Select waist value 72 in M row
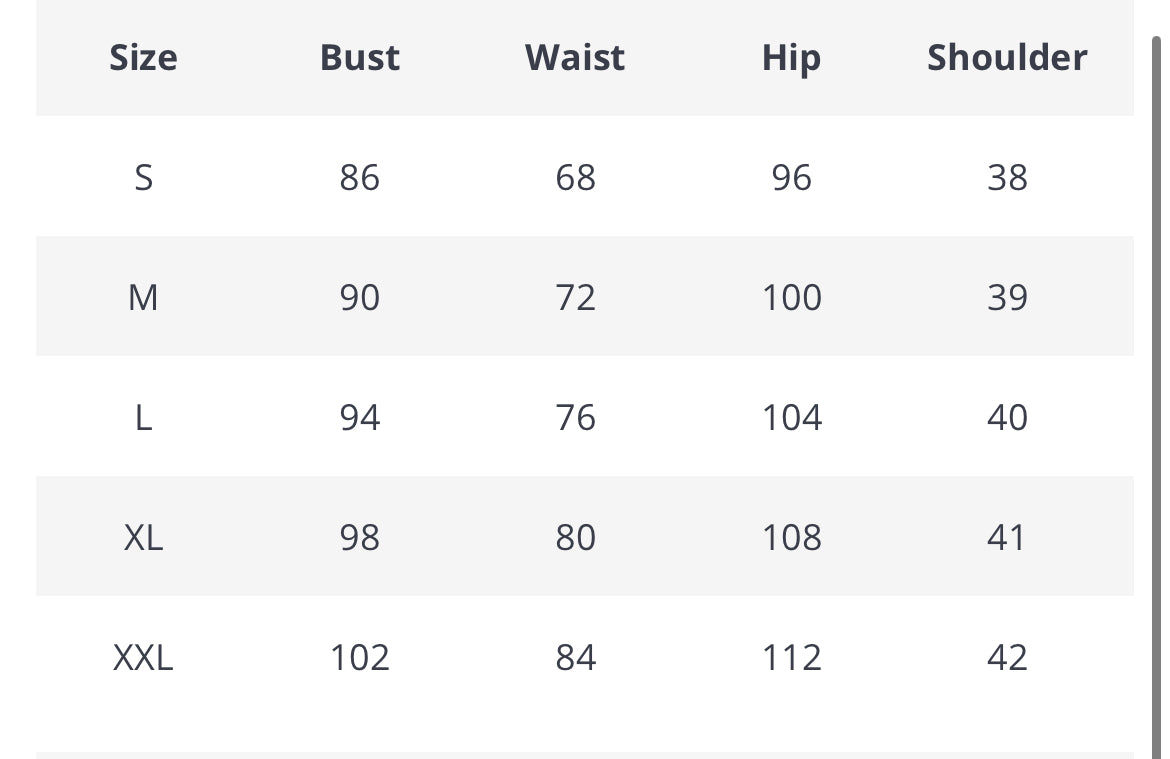Image resolution: width=1170 pixels, height=759 pixels. pyautogui.click(x=575, y=298)
